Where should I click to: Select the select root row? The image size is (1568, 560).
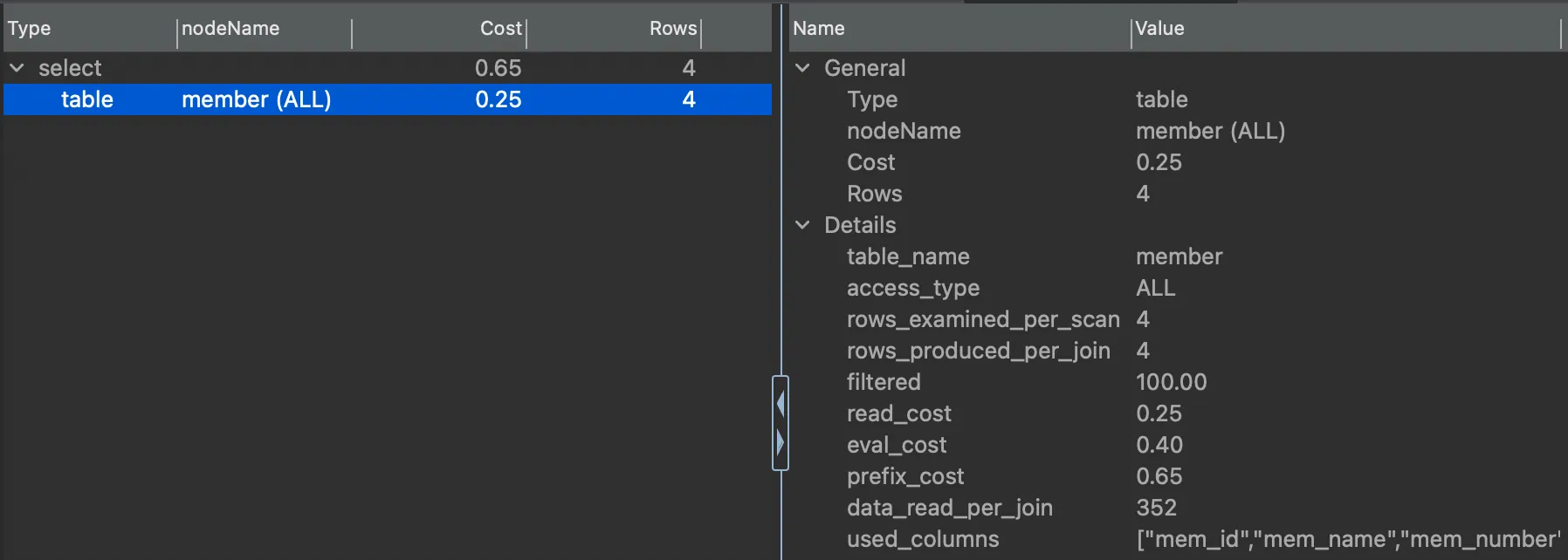(70, 68)
